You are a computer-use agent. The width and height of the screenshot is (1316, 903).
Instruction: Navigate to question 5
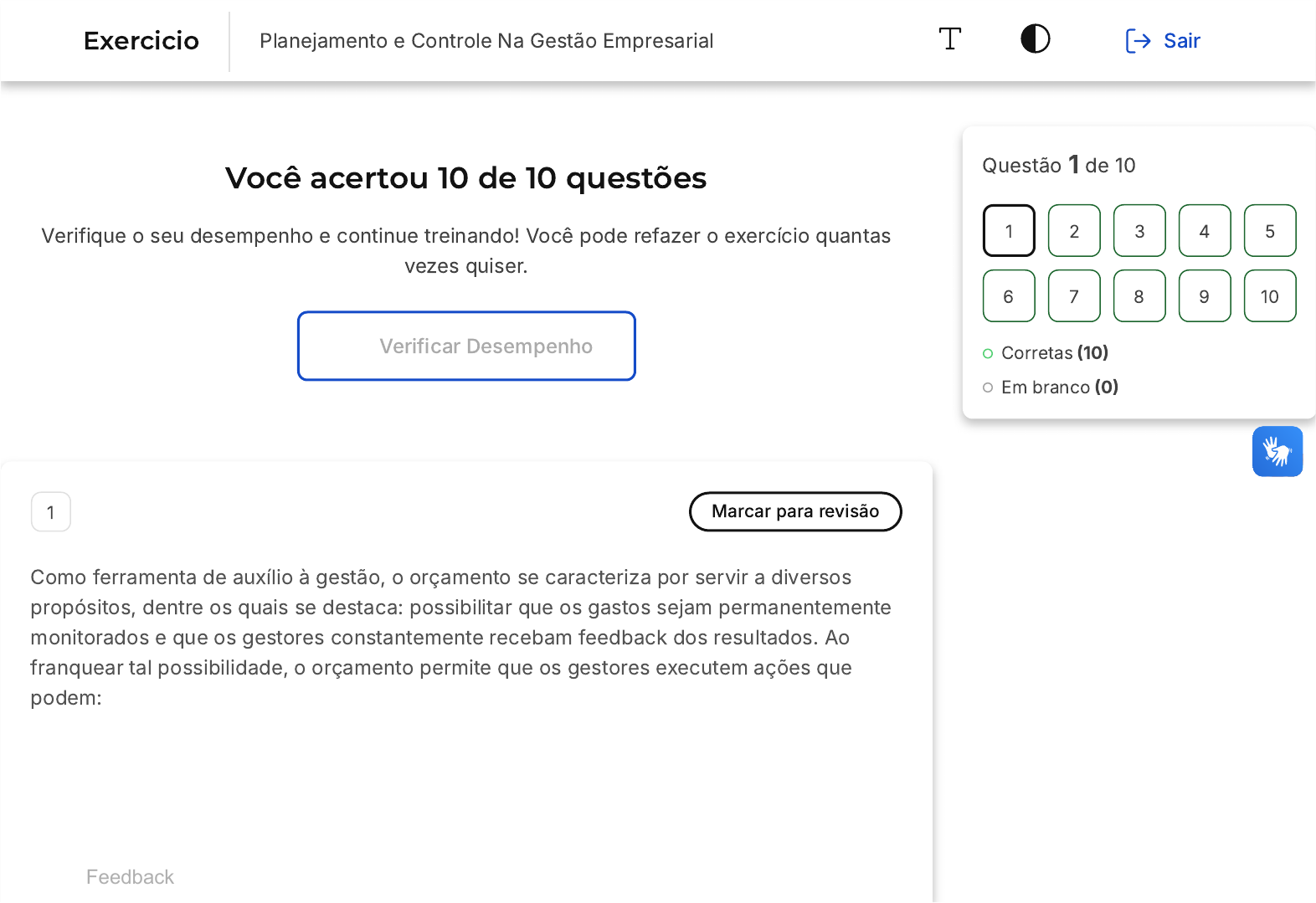click(x=1270, y=231)
